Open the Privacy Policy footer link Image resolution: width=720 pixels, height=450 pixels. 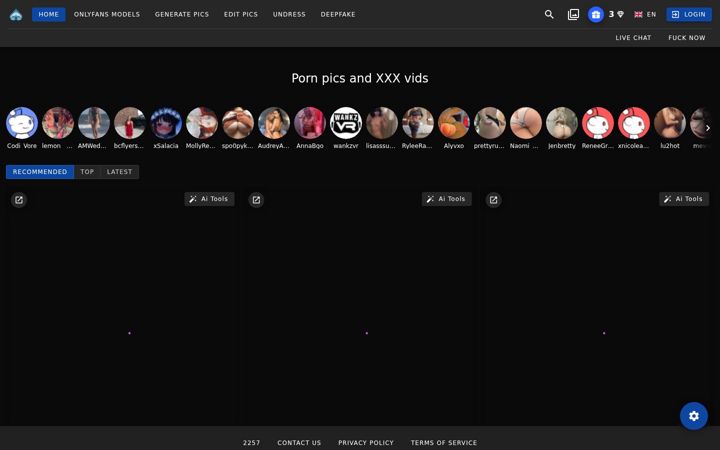tap(366, 443)
